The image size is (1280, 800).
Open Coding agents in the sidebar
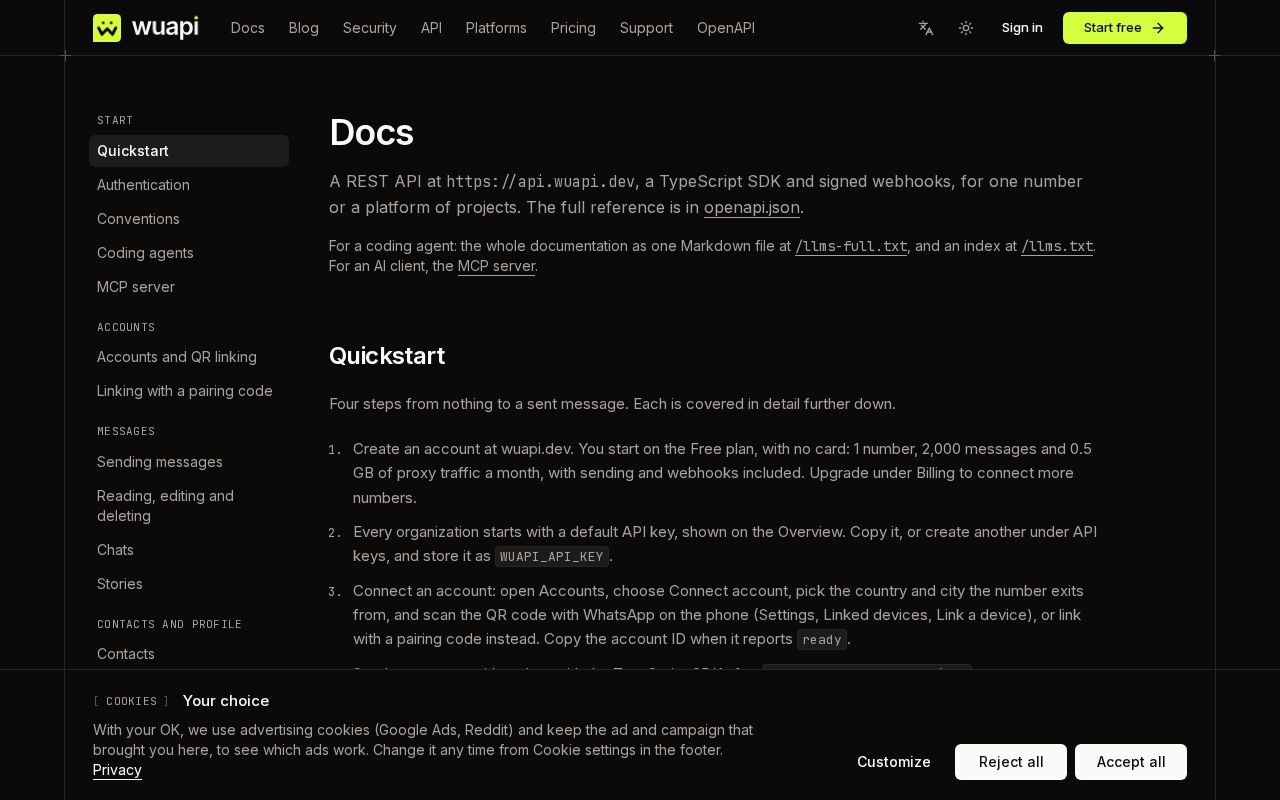tap(189, 253)
